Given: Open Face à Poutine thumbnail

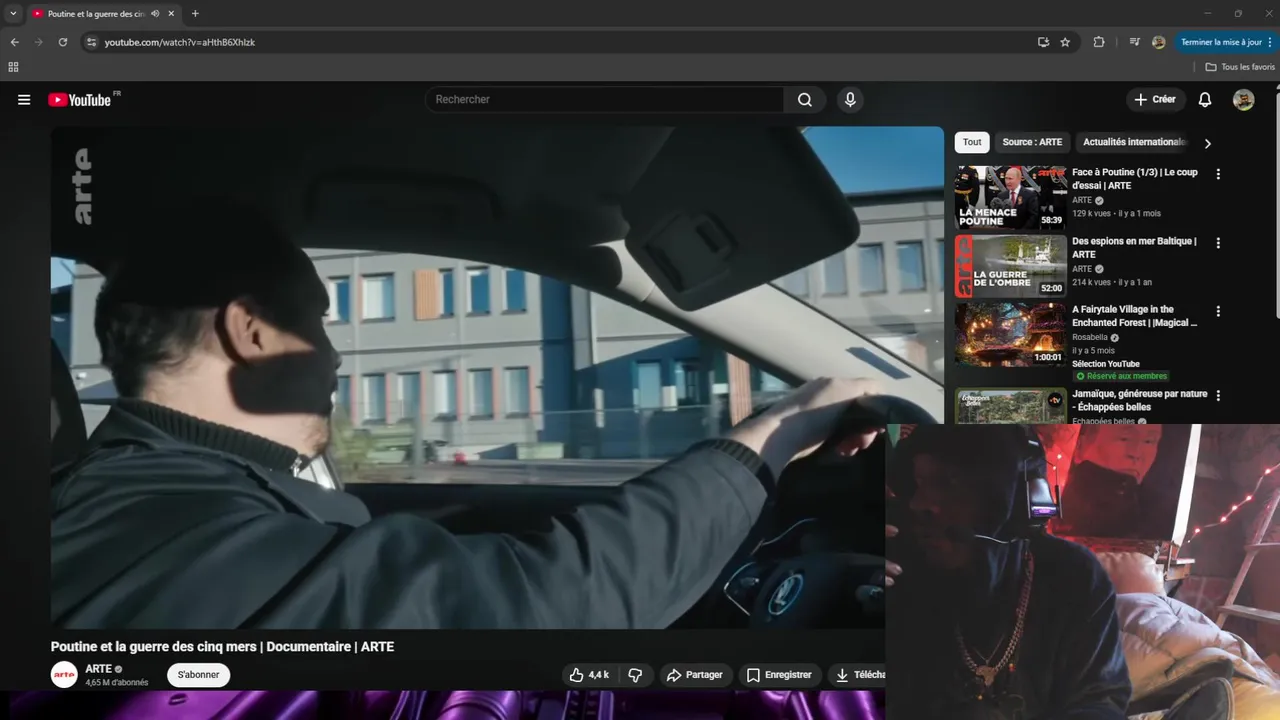Looking at the screenshot, I should (x=1010, y=197).
